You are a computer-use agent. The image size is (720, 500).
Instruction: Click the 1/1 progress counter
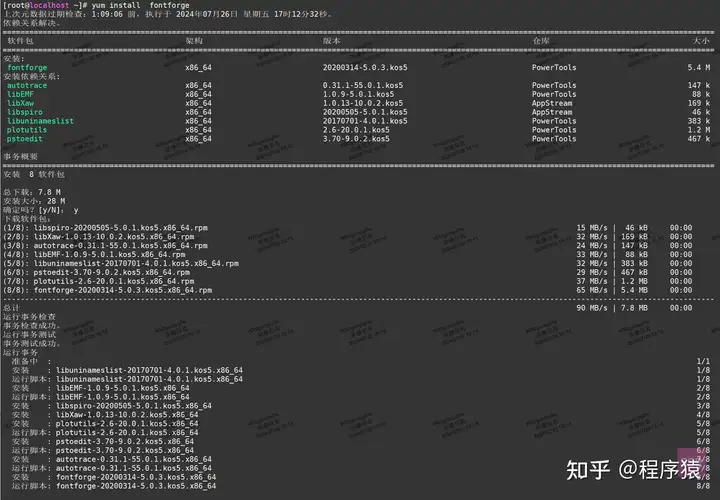[x=703, y=361]
